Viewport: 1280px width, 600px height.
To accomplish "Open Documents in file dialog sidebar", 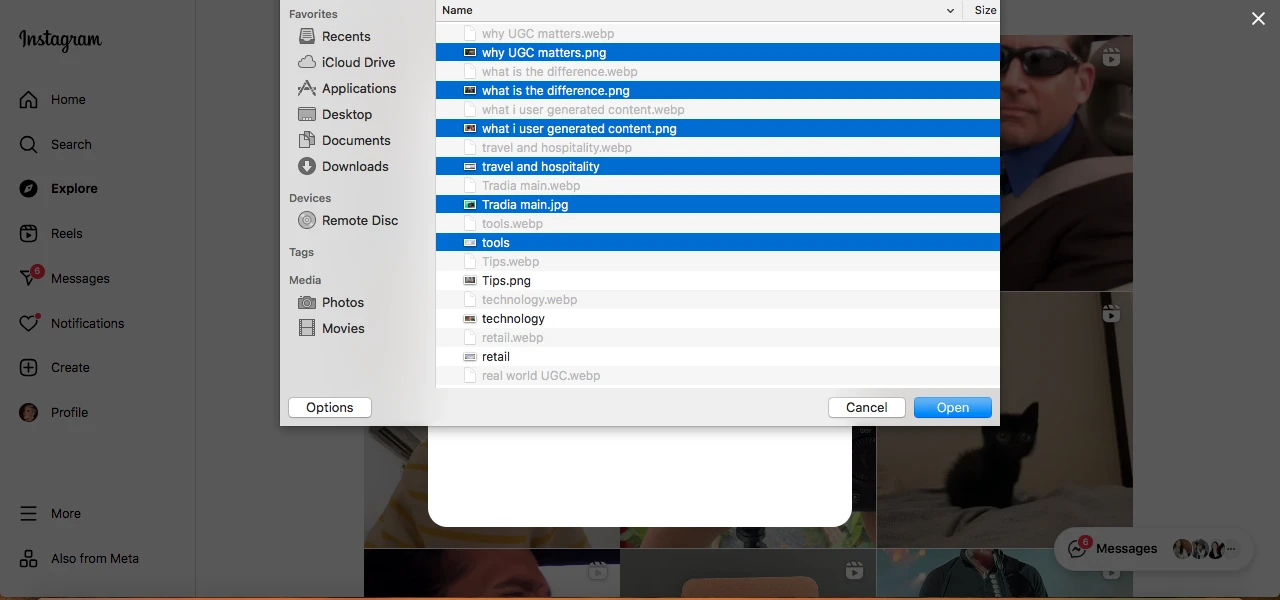I will coord(356,141).
